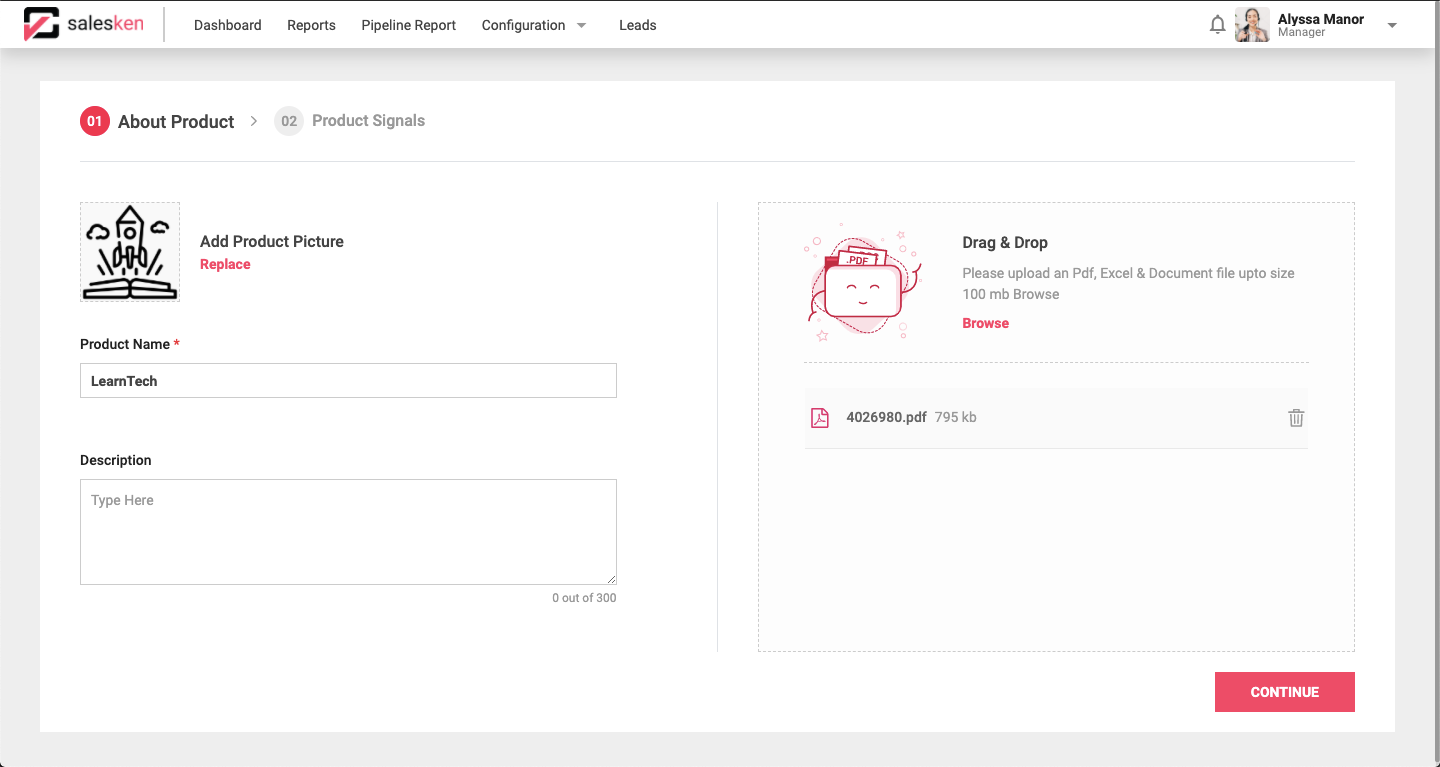Image resolution: width=1440 pixels, height=767 pixels.
Task: Click the CONTINUE button
Action: 1284,692
